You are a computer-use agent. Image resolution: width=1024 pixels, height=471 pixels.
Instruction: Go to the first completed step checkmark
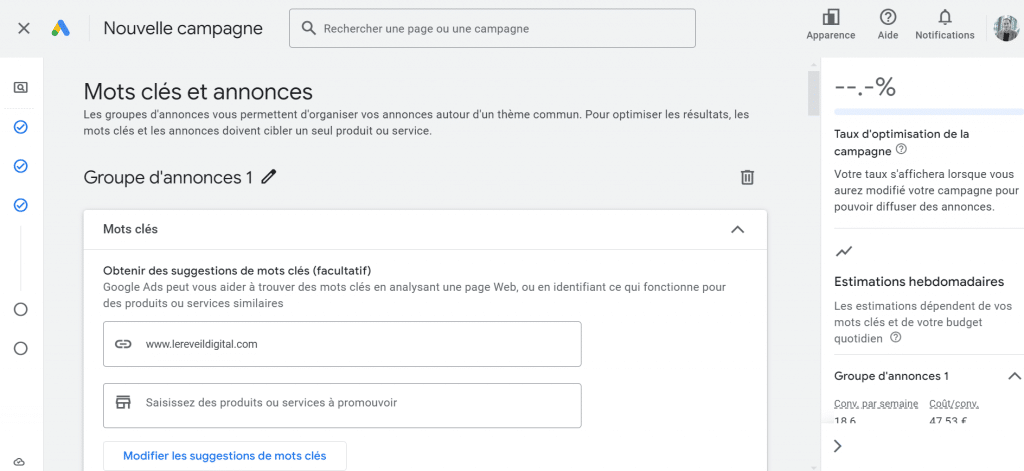21,127
